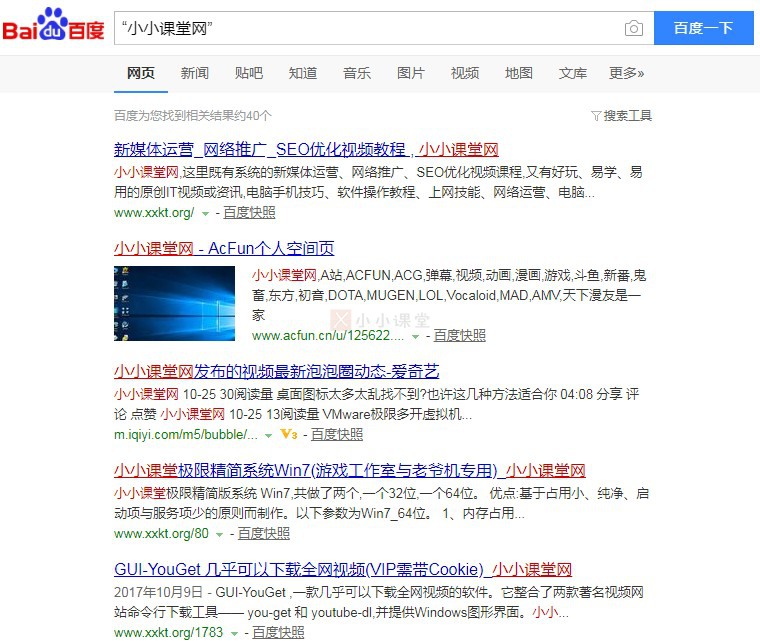
Task: Expand the 更多» menu
Action: point(626,73)
